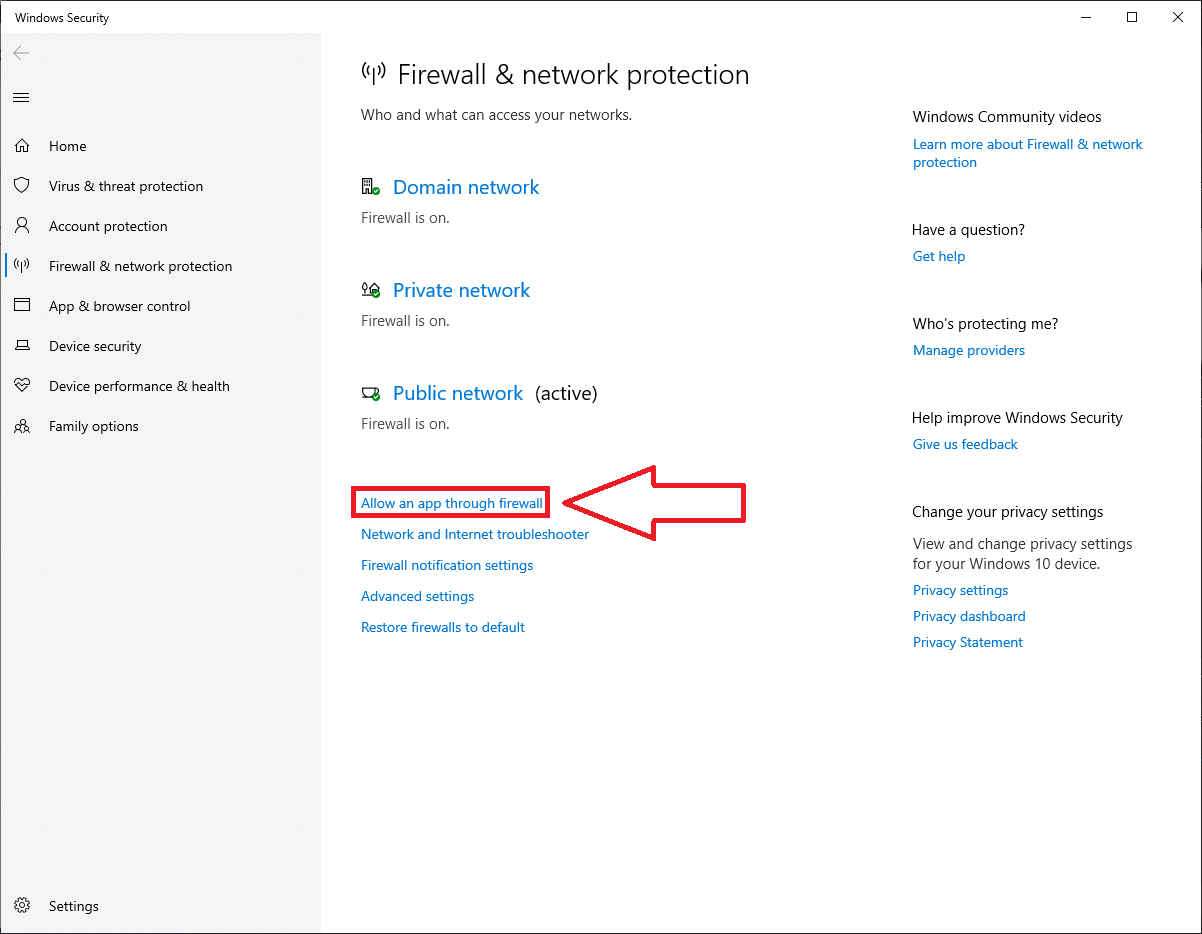Click the Firewall & network protection page heading

pos(573,75)
